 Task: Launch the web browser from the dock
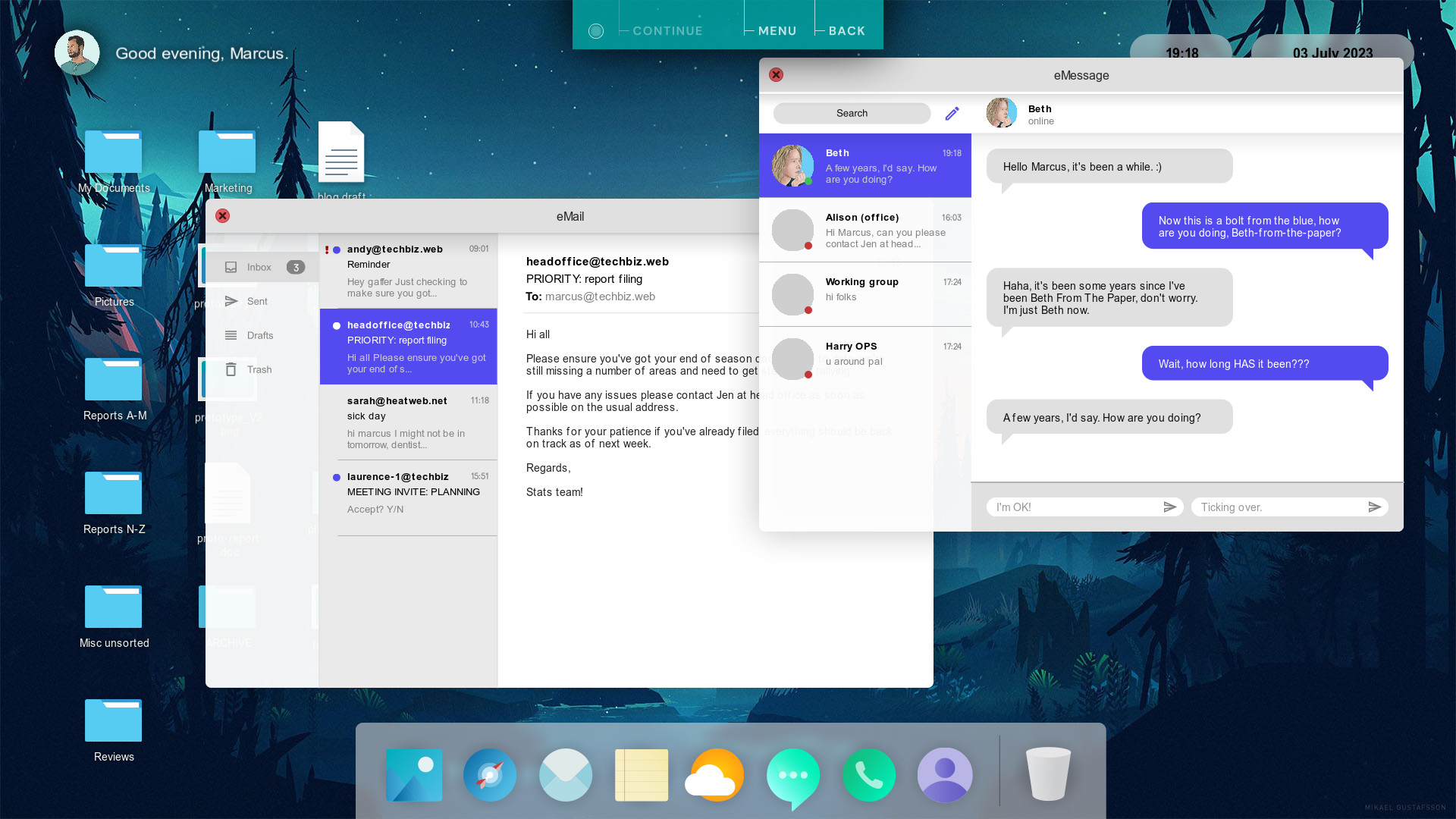(490, 775)
